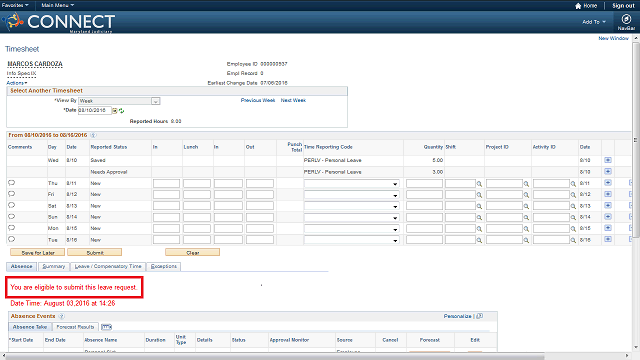
Task: Switch to the Absence tab
Action: 22,267
